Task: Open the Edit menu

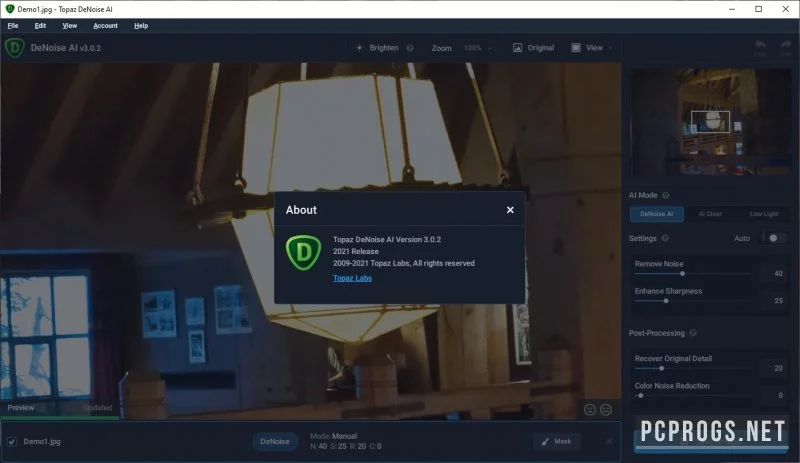Action: (40, 26)
